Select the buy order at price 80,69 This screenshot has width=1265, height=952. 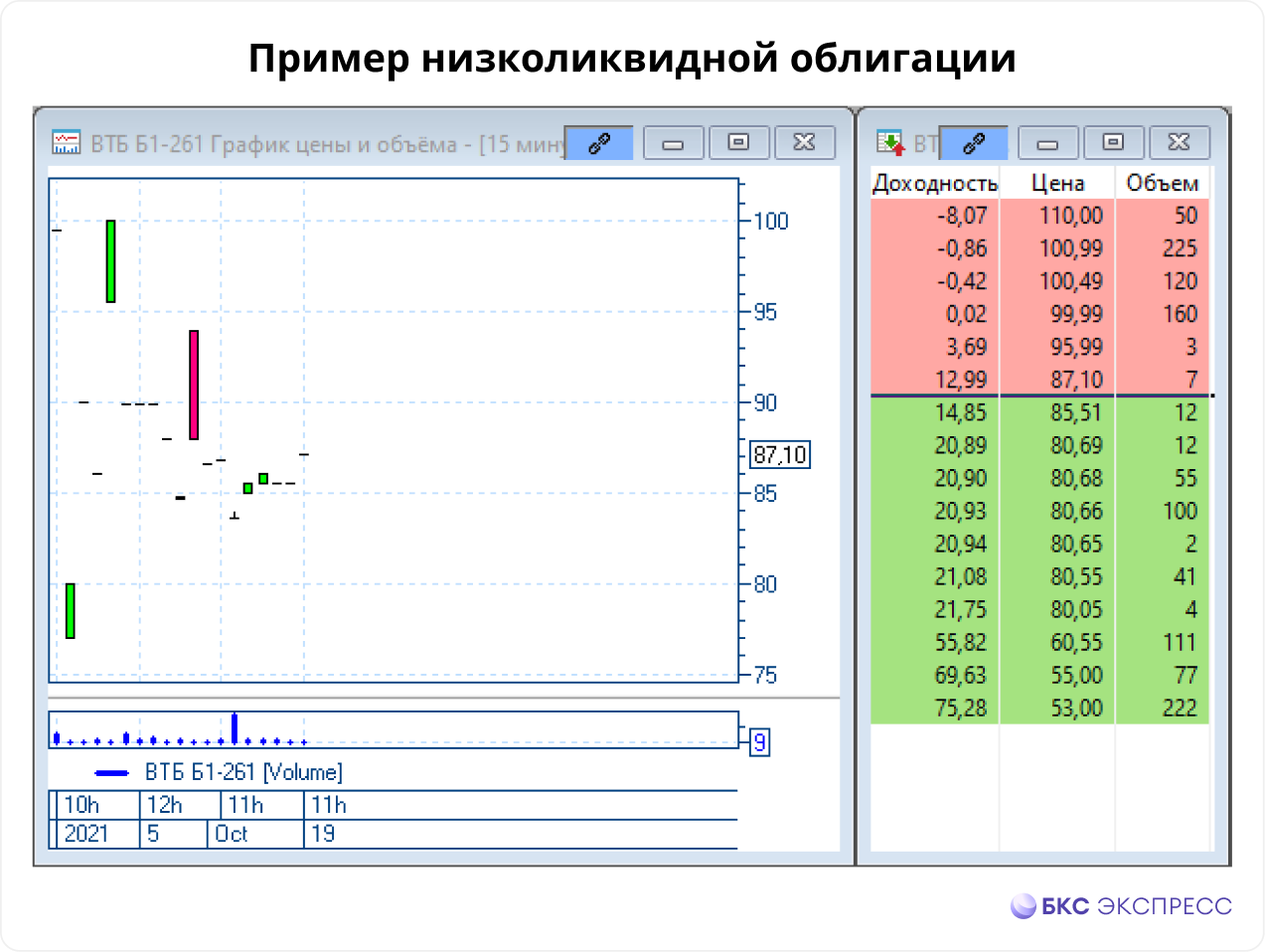tap(1039, 445)
